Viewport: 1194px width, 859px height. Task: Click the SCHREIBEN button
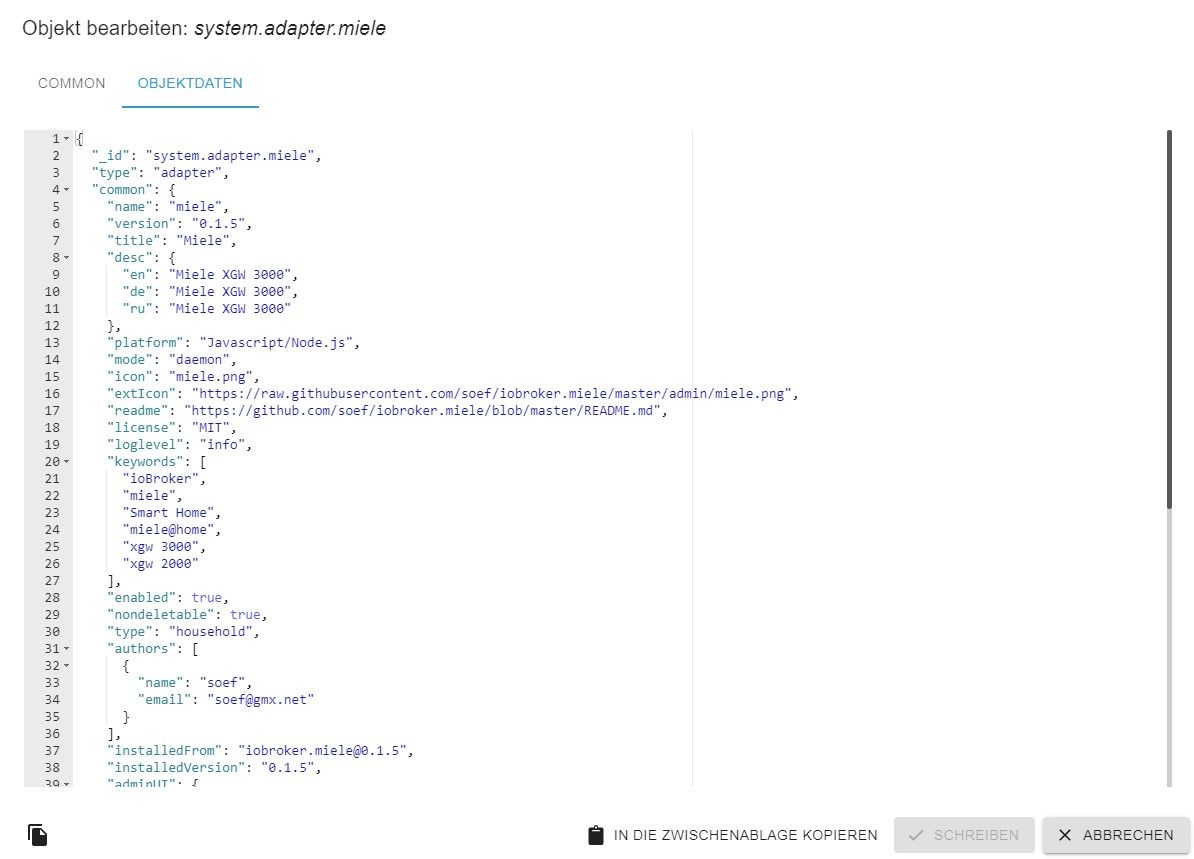click(x=964, y=835)
